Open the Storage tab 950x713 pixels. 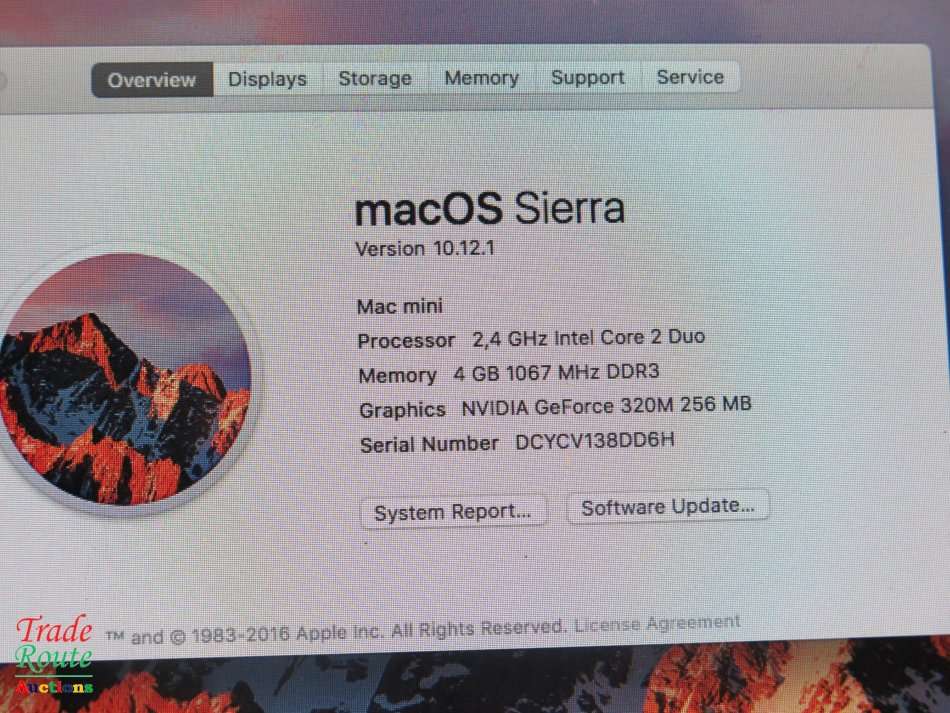click(375, 79)
